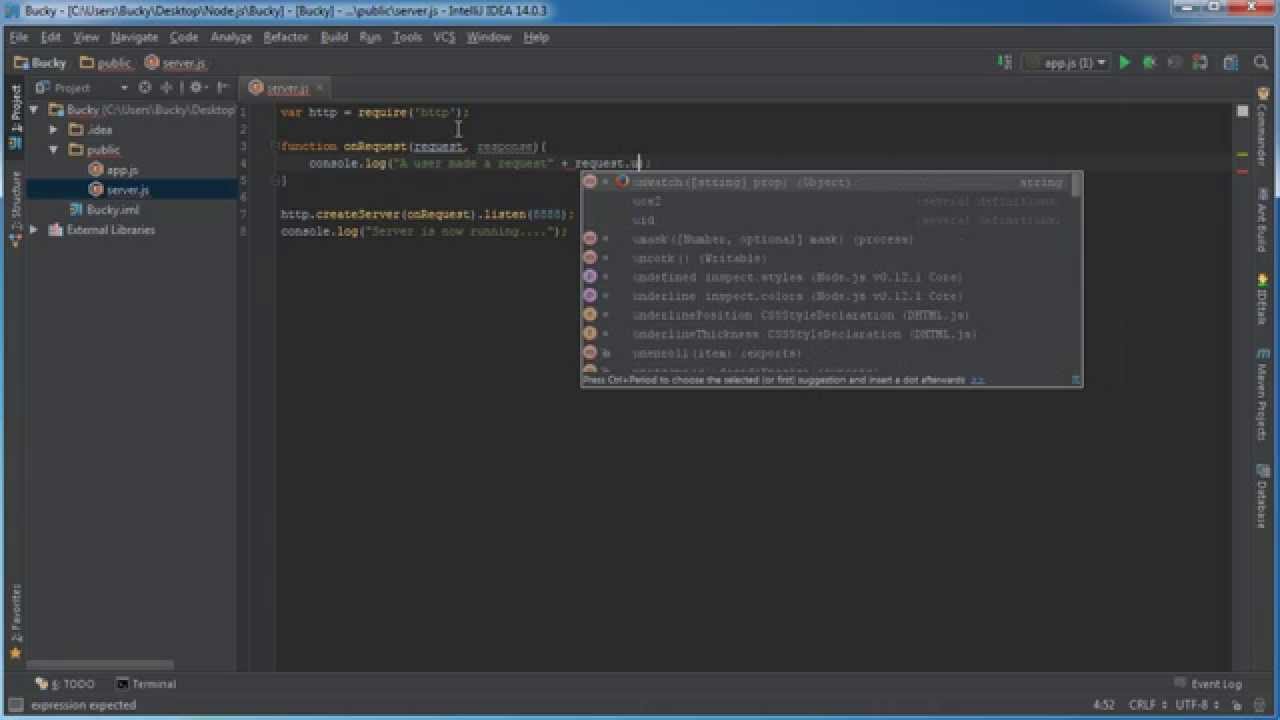This screenshot has height=720, width=1280.
Task: Toggle the Database side panel
Action: click(x=1263, y=496)
